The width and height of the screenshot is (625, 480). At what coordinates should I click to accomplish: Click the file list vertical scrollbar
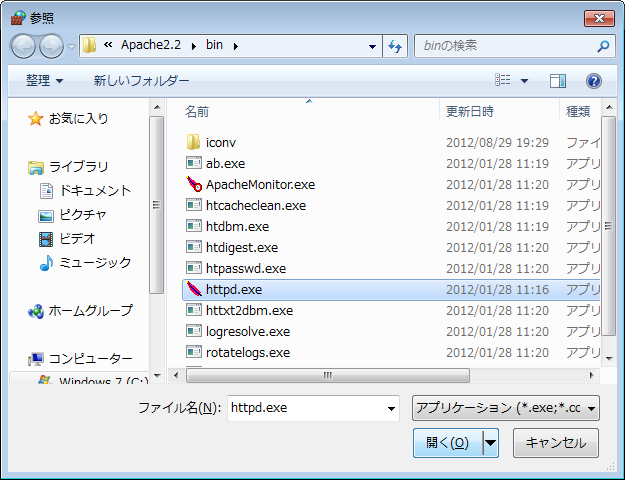(608, 226)
